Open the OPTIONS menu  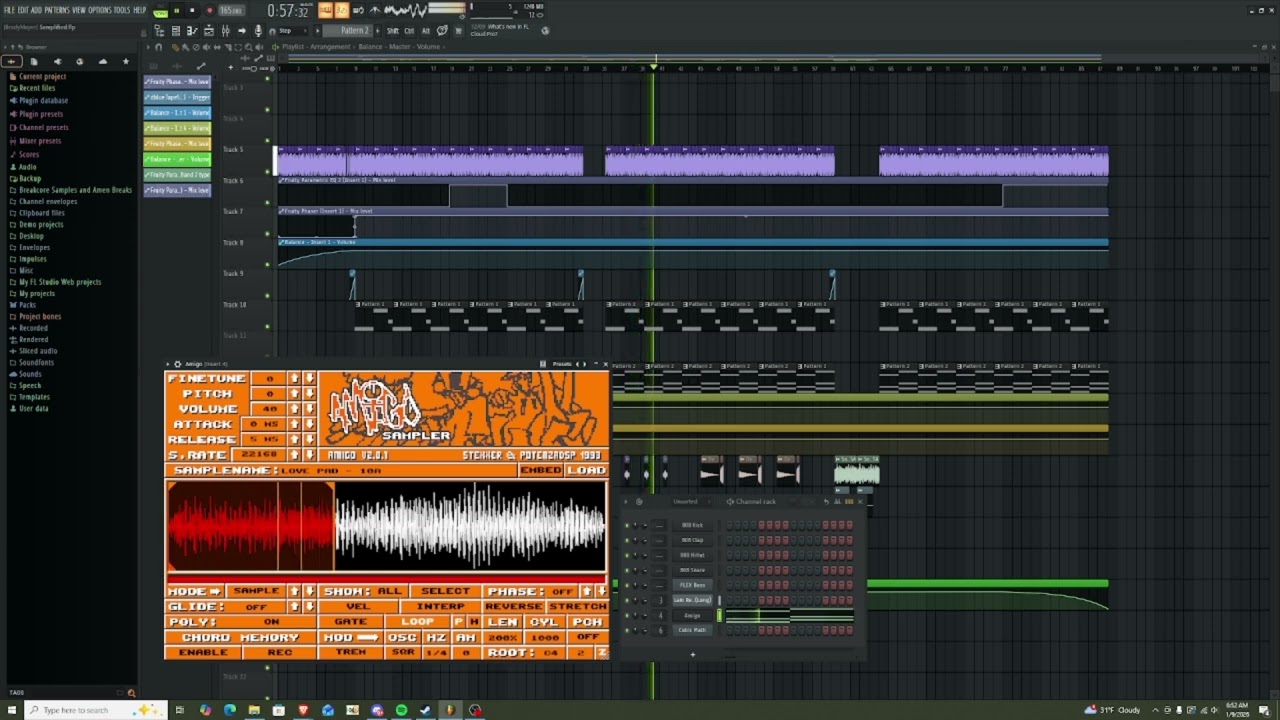pos(100,10)
